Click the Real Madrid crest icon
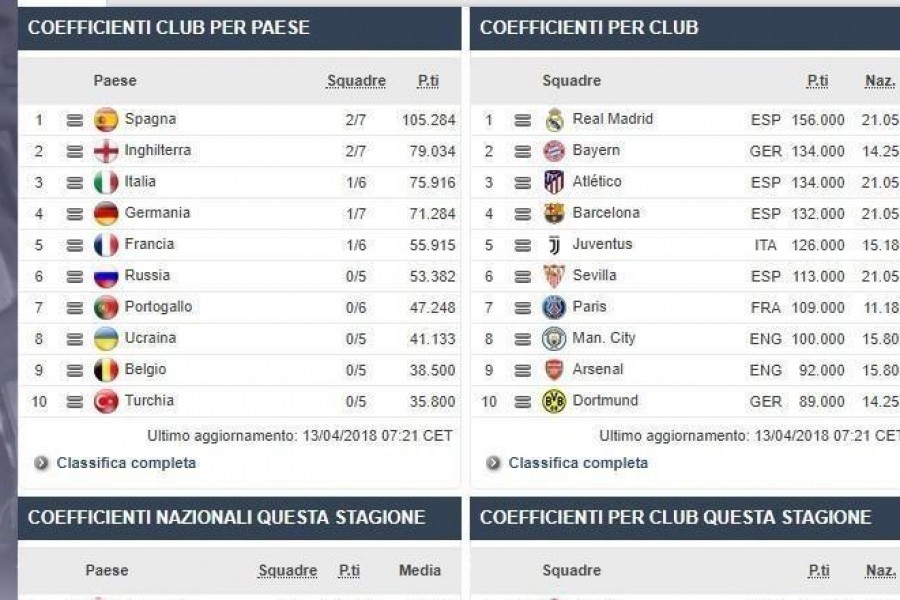The width and height of the screenshot is (900, 600). click(x=554, y=120)
